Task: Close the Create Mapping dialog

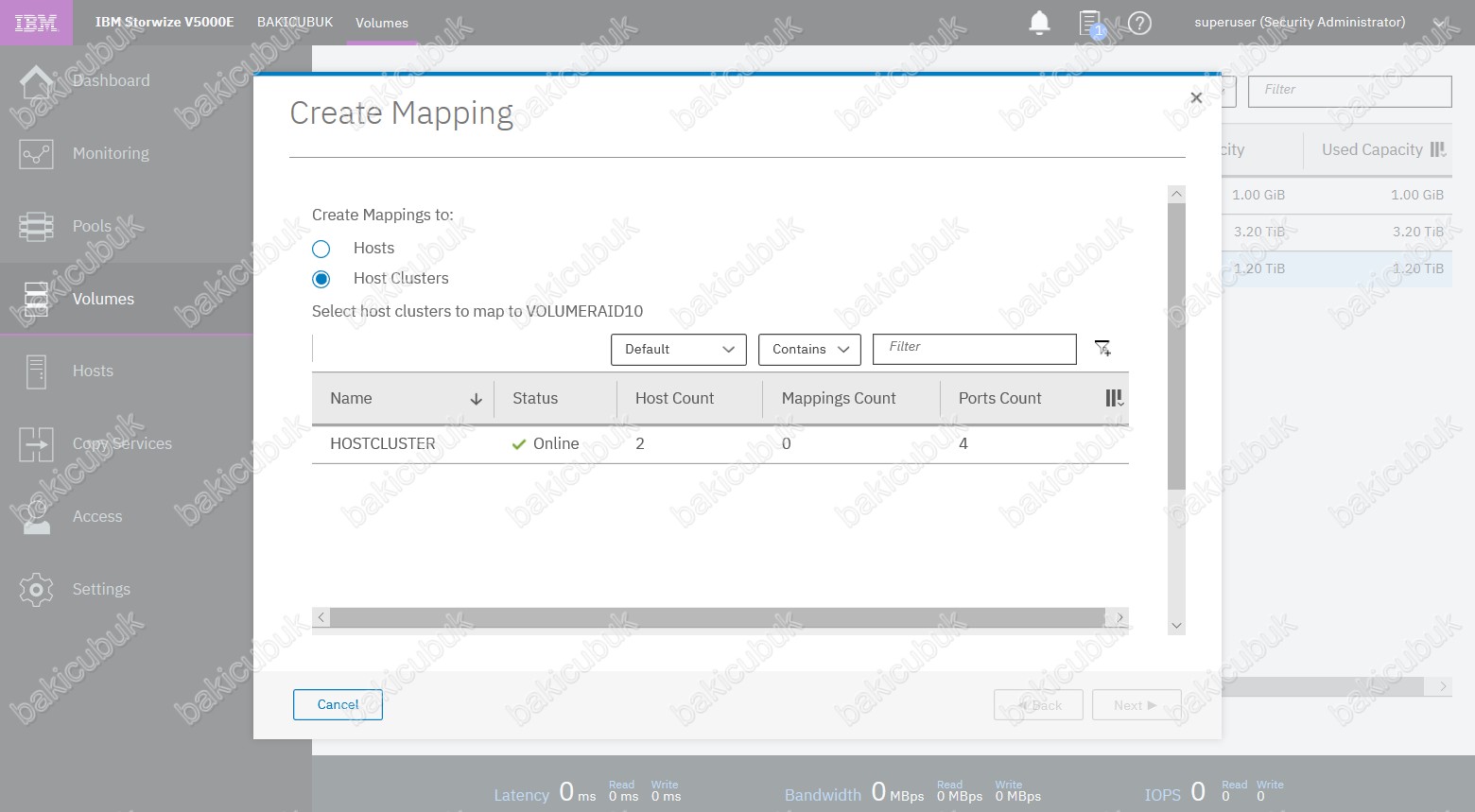Action: click(1196, 97)
